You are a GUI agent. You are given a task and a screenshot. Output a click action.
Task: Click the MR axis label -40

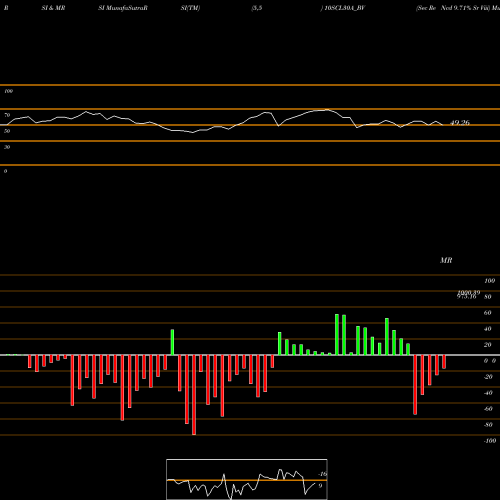pyautogui.click(x=488, y=393)
